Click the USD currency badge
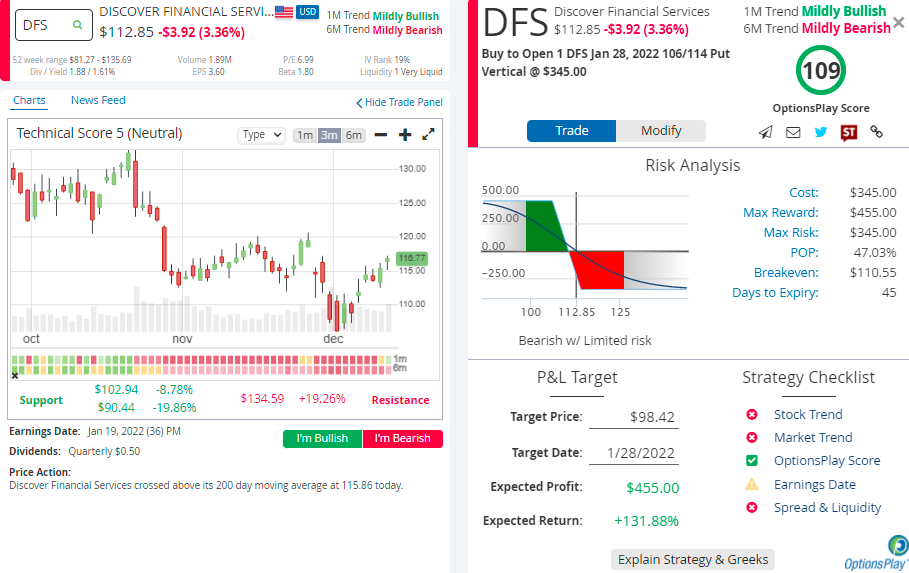The image size is (909, 573). (307, 12)
